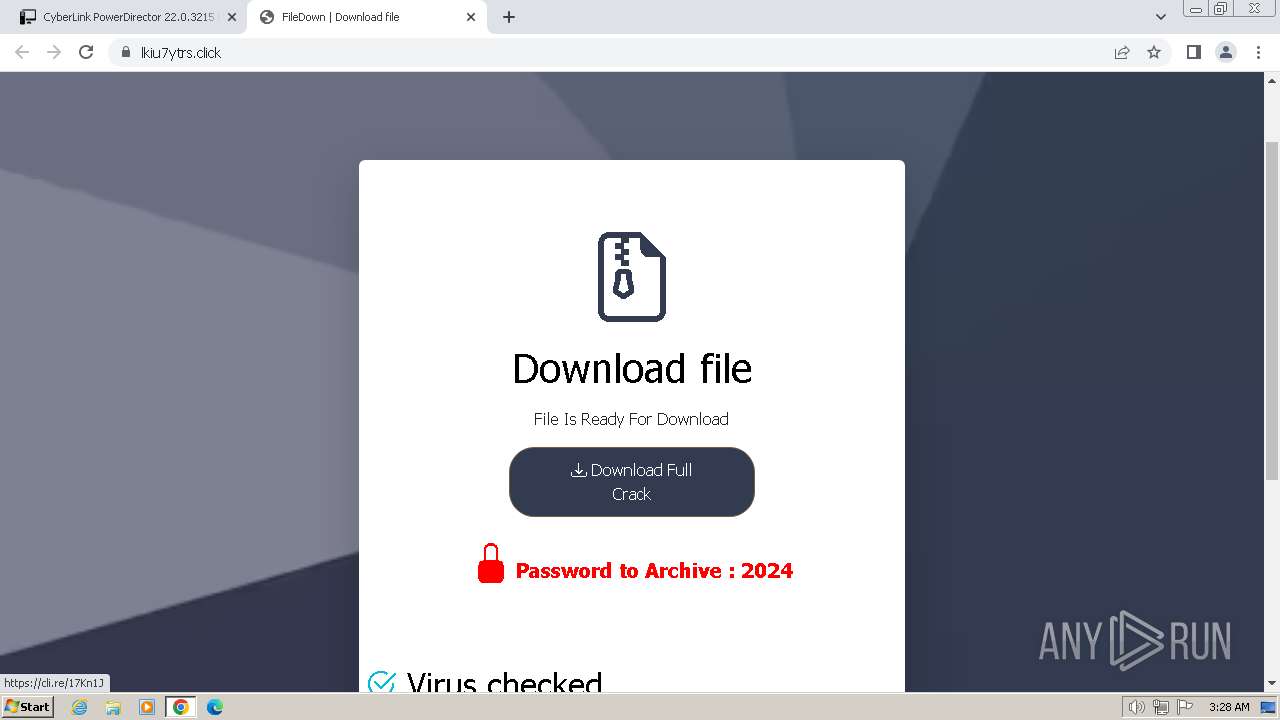Open the Windows Start menu
Image resolution: width=1280 pixels, height=720 pixels.
coord(27,706)
